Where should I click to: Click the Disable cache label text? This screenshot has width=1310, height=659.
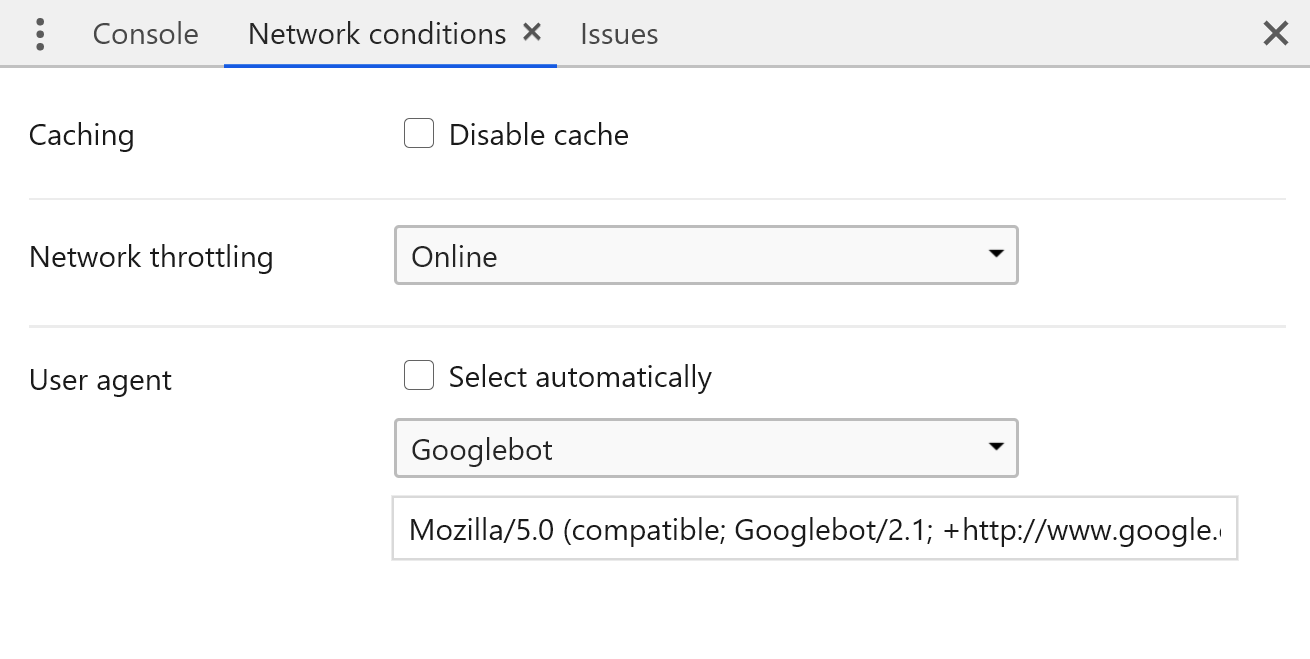click(538, 135)
